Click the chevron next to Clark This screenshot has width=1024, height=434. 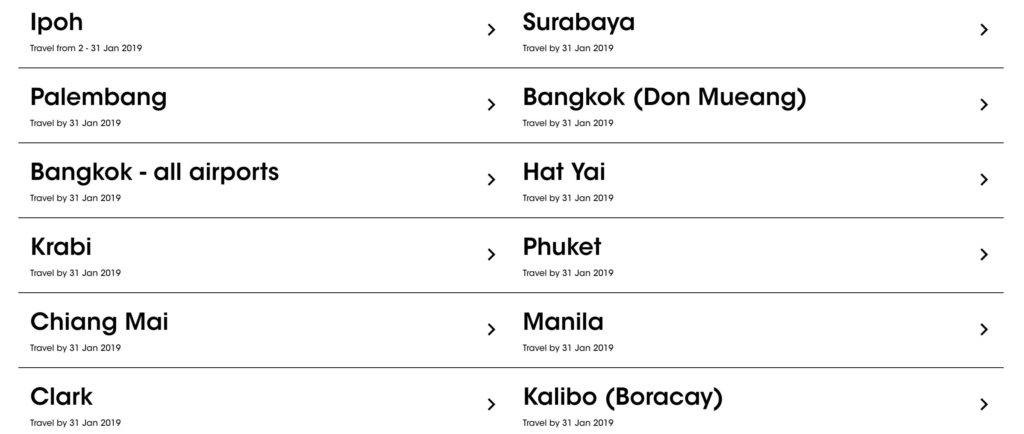(x=491, y=404)
